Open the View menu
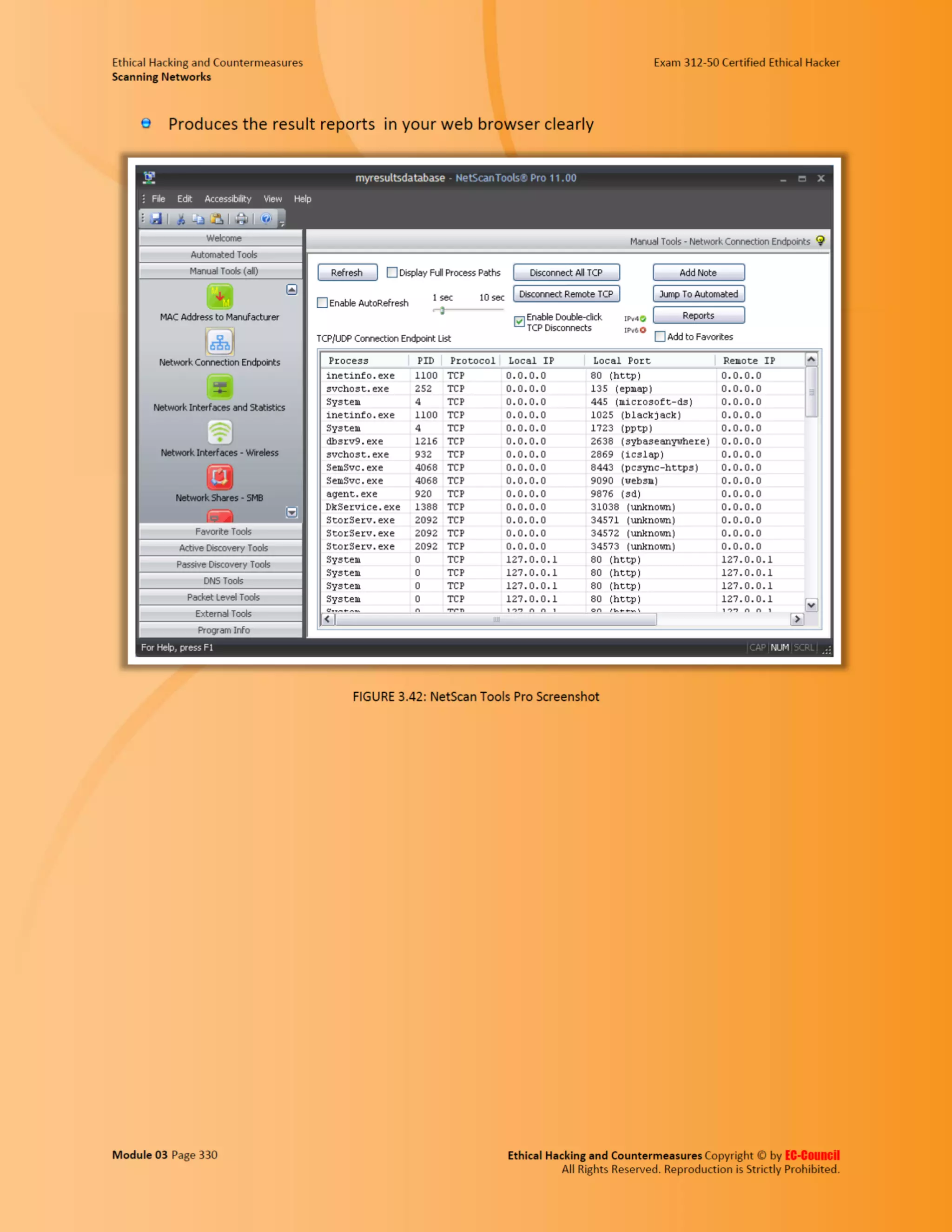Screen dimensions: 952x1232 tap(272, 199)
